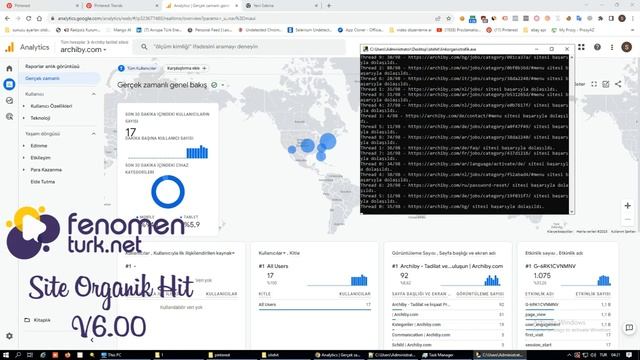Collapse the Yaşam döngüsü section
The width and height of the screenshot is (640, 360).
point(93,134)
